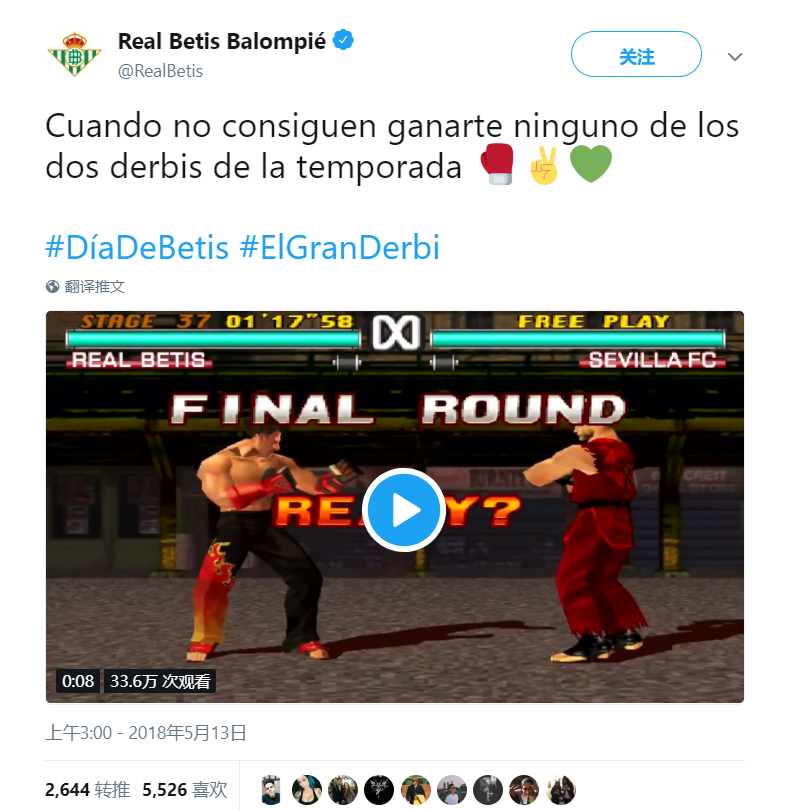Screen dimensions: 792x810
Task: Click the first liker avatar thumbnail
Action: click(271, 790)
